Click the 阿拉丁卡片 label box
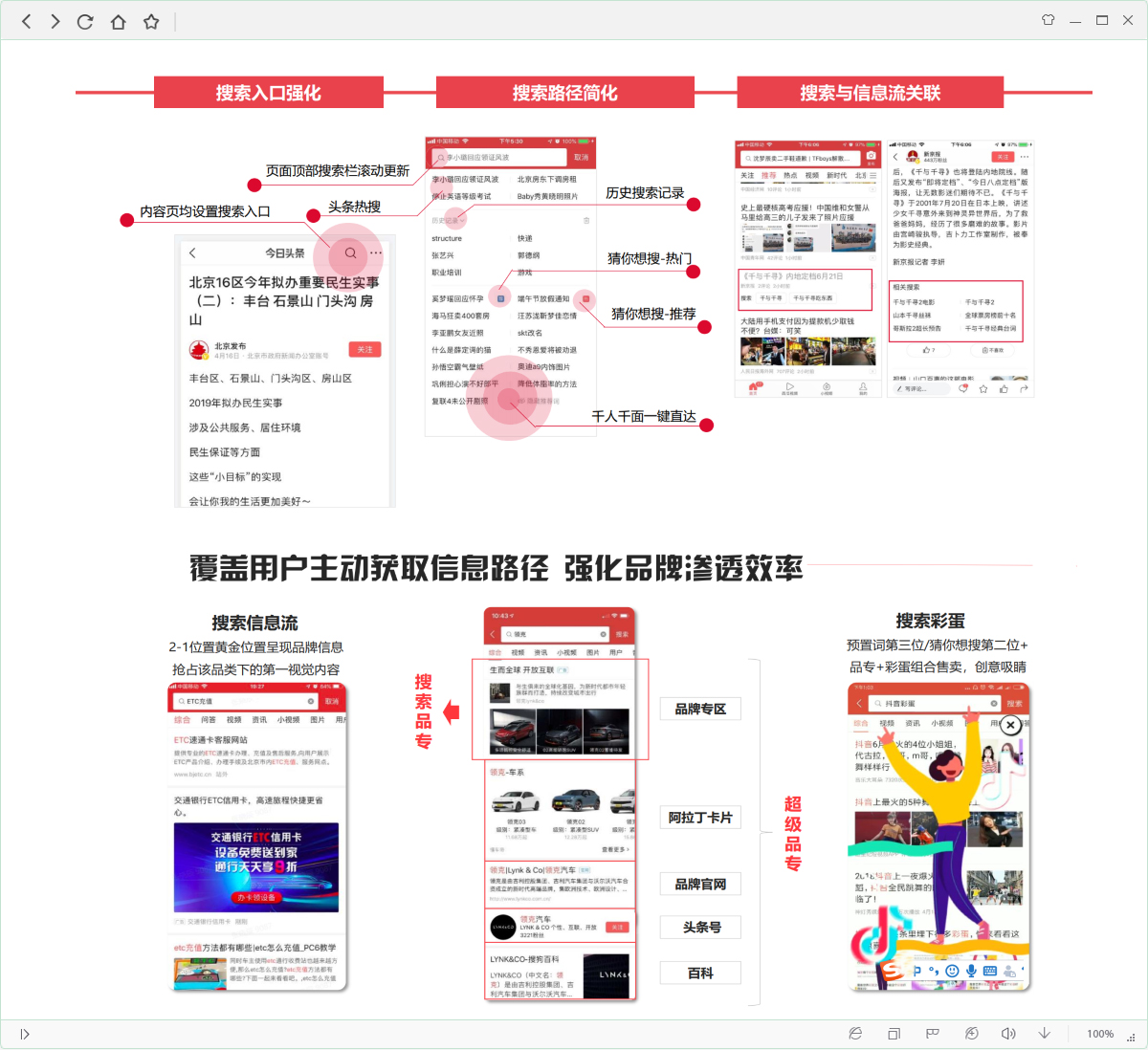This screenshot has height=1050, width=1148. pos(700,818)
